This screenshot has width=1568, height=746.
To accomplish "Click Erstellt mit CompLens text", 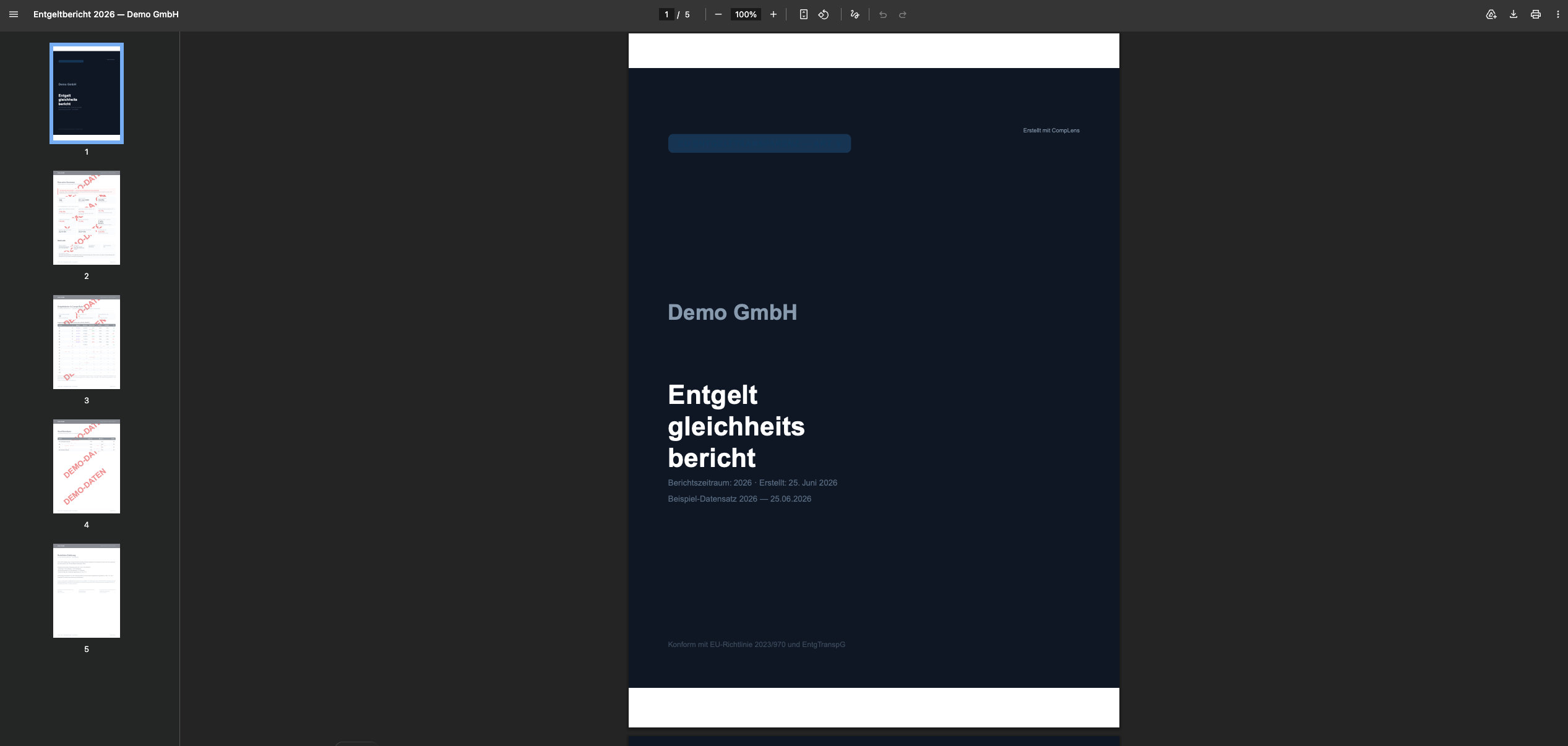I will pos(1051,131).
